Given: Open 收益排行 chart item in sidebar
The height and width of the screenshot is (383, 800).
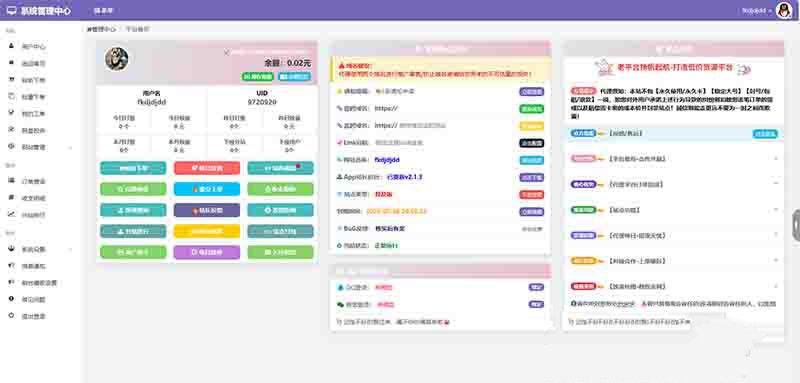Looking at the screenshot, I should point(34,215).
